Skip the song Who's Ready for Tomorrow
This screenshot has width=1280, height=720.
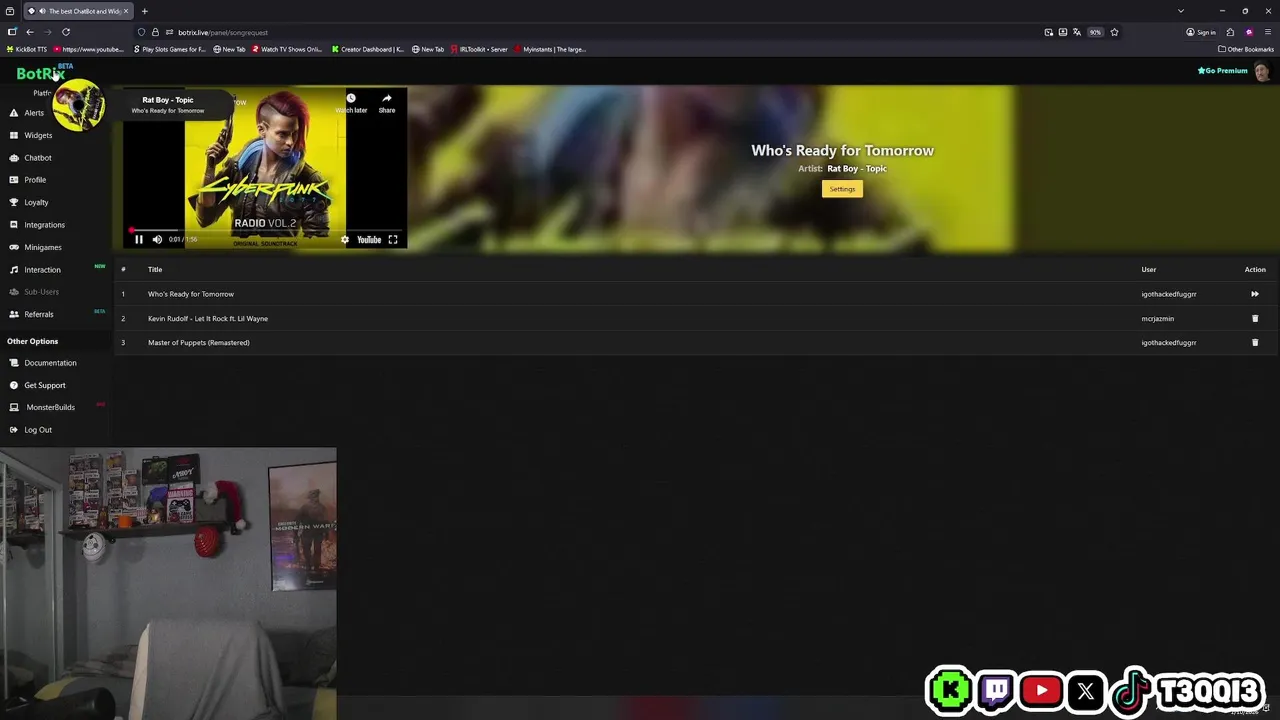1255,294
